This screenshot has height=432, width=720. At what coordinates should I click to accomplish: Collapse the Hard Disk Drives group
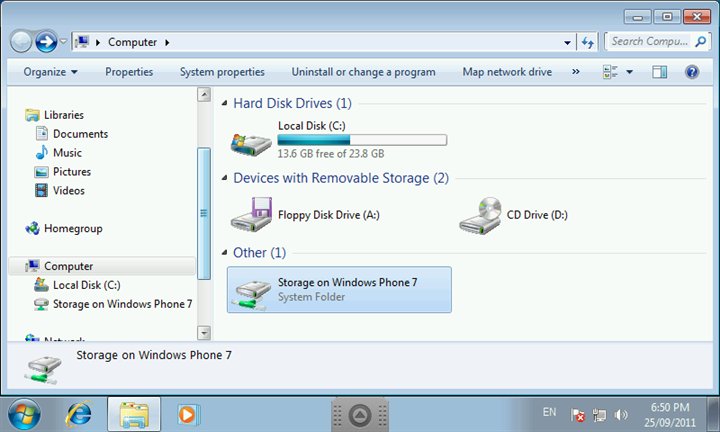pos(225,103)
